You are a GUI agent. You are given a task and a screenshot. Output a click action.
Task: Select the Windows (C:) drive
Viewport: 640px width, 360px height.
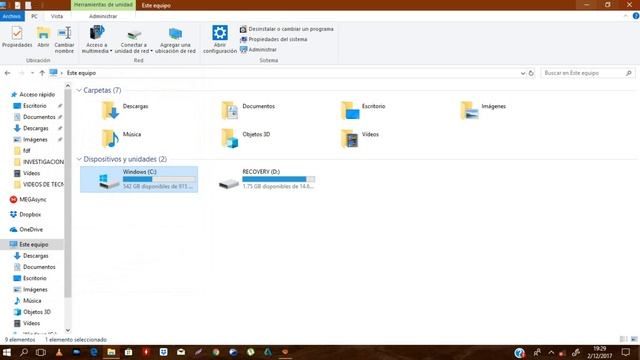[139, 179]
